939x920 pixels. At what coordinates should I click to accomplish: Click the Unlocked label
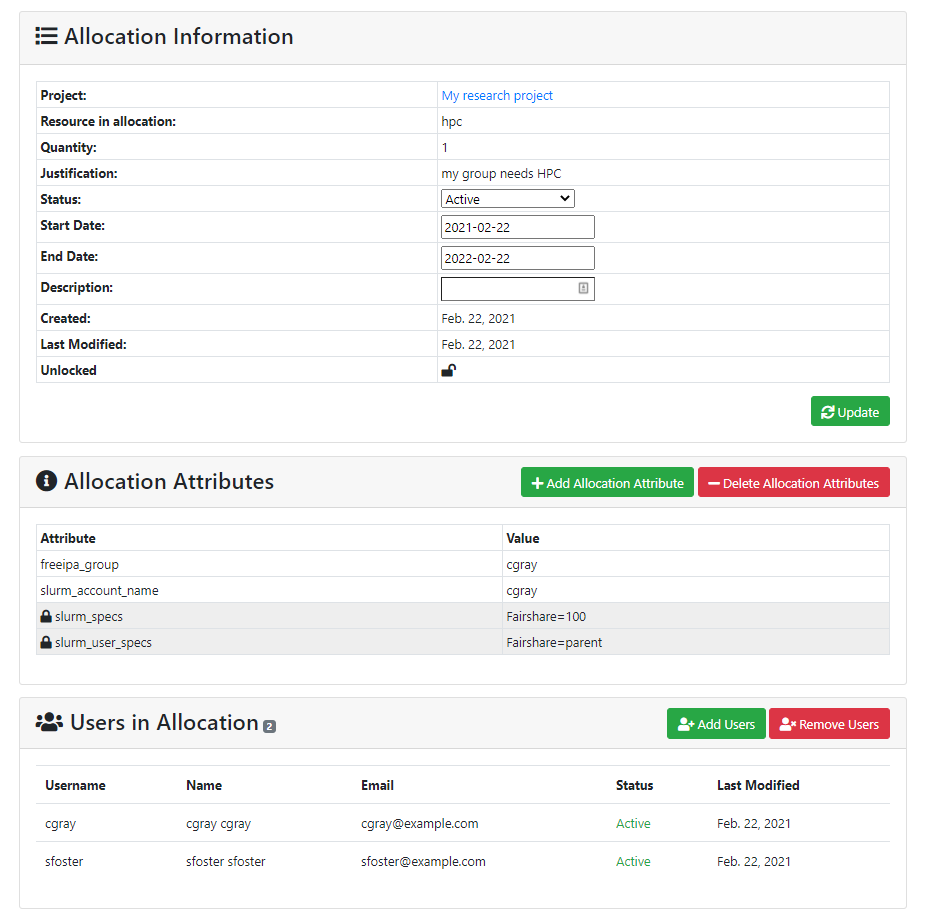(68, 370)
